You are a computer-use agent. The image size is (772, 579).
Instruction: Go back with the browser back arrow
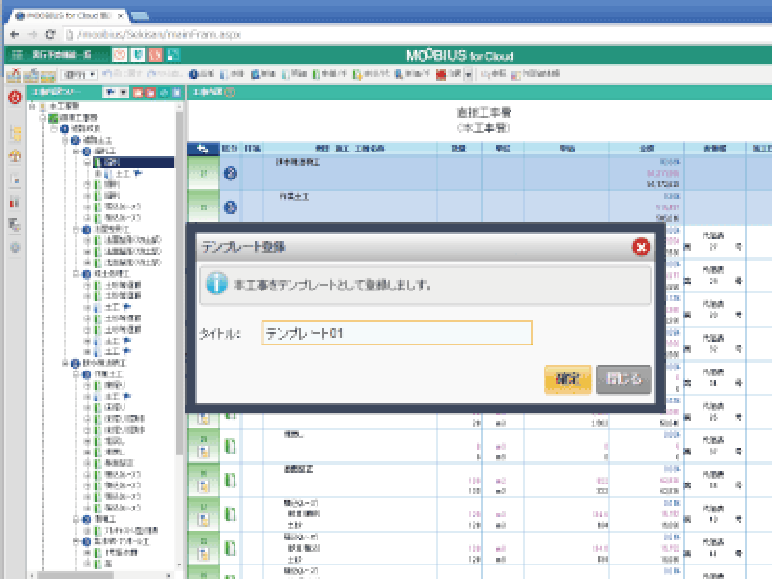[15, 34]
